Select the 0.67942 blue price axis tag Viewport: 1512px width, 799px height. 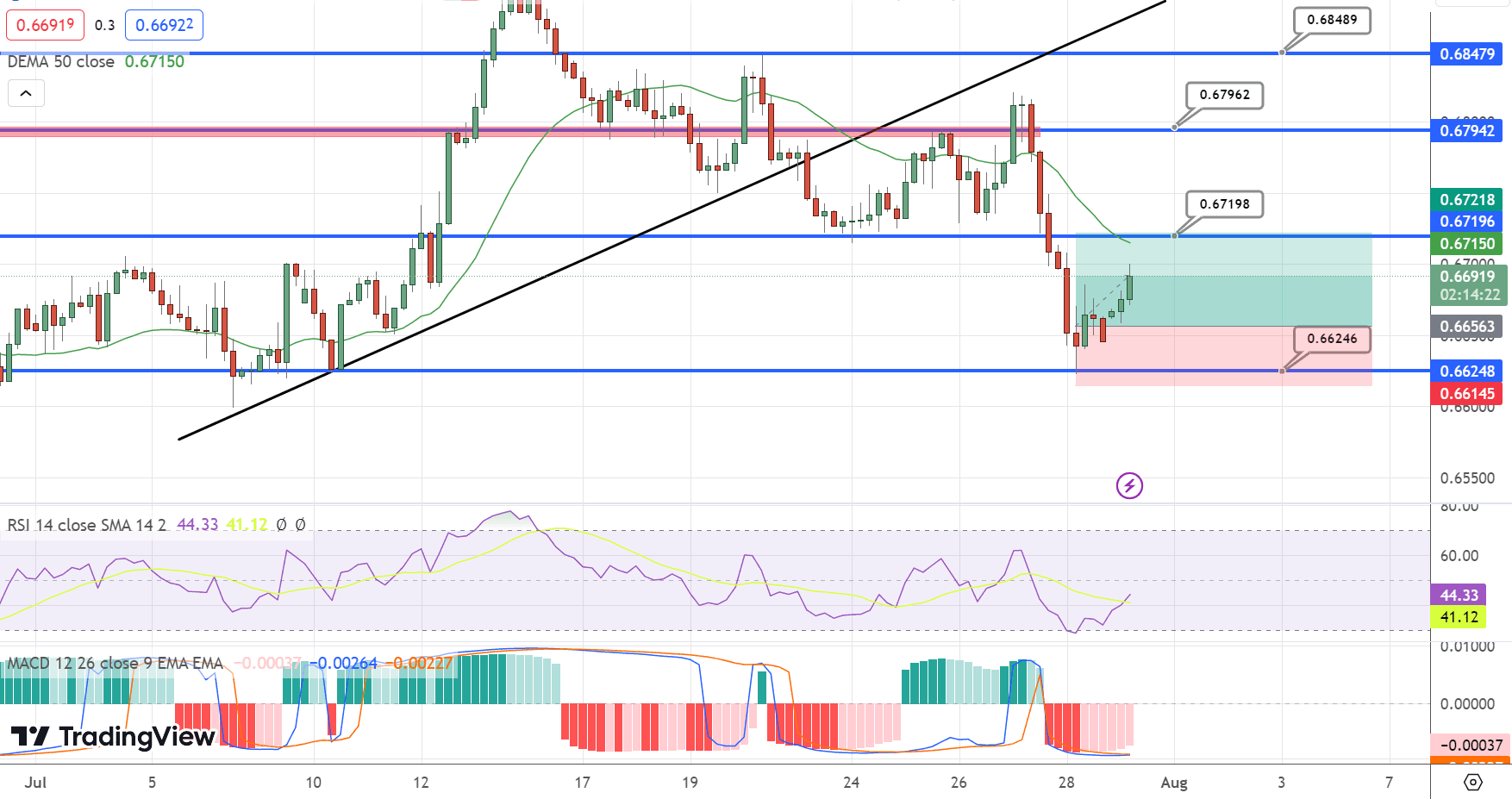coord(1466,131)
